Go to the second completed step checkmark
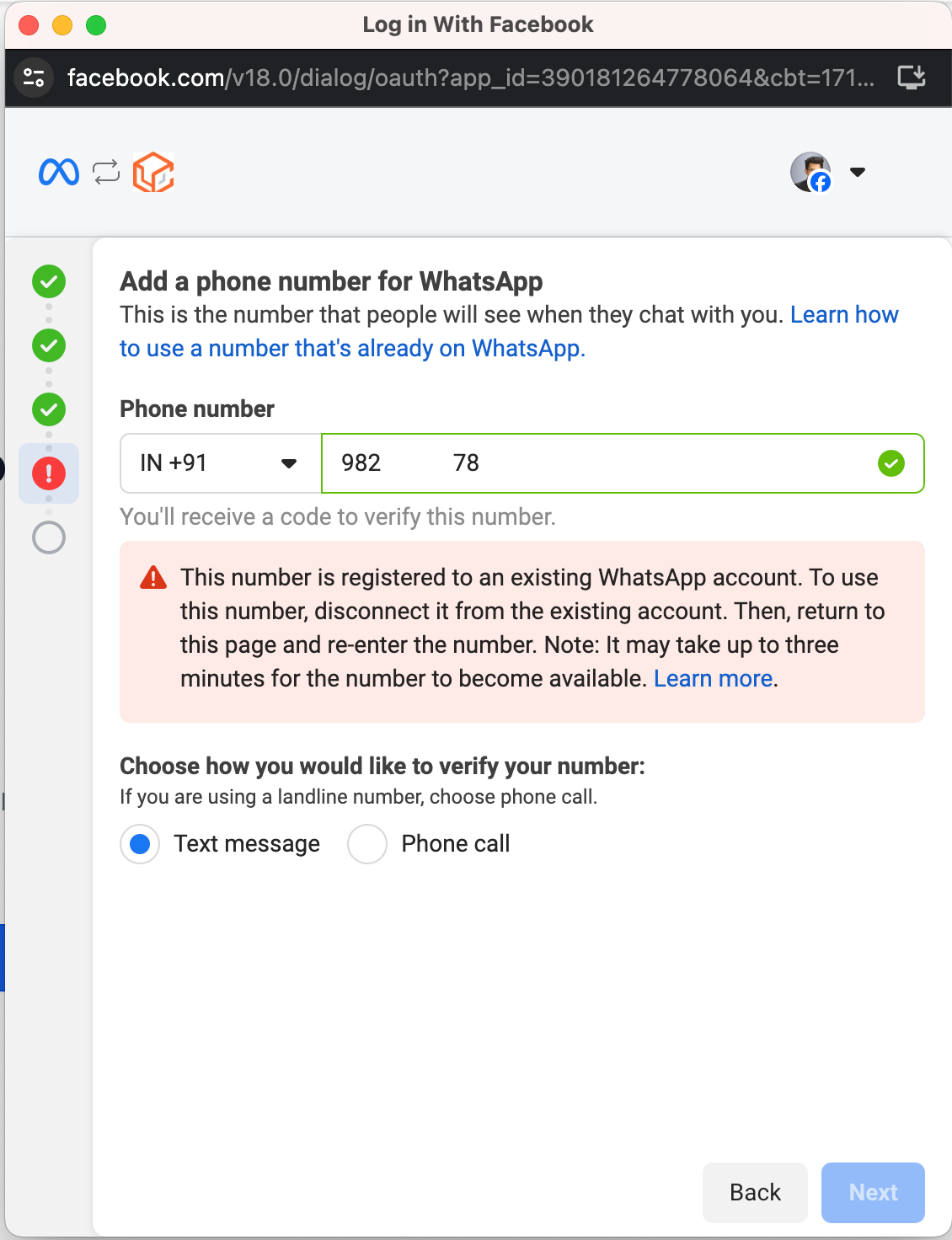 coord(49,345)
